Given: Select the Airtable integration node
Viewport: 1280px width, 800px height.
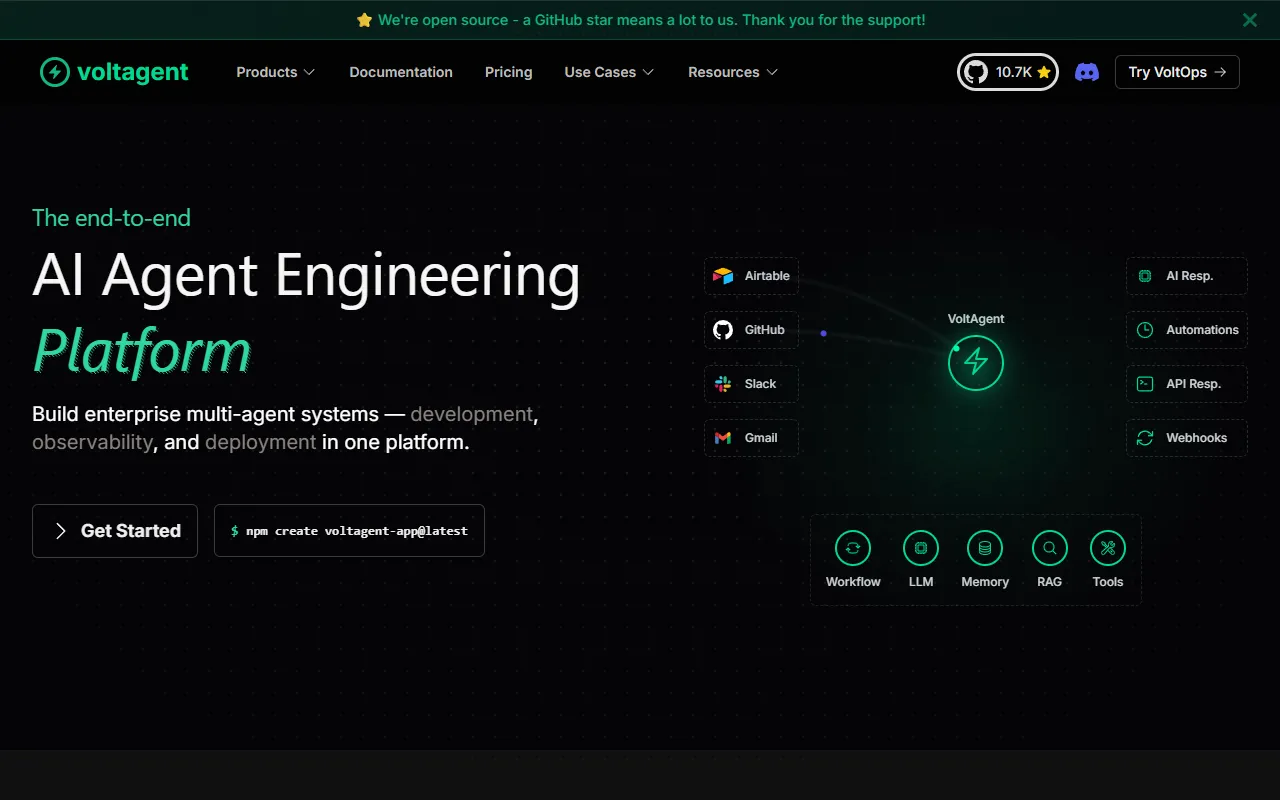Looking at the screenshot, I should coord(751,276).
